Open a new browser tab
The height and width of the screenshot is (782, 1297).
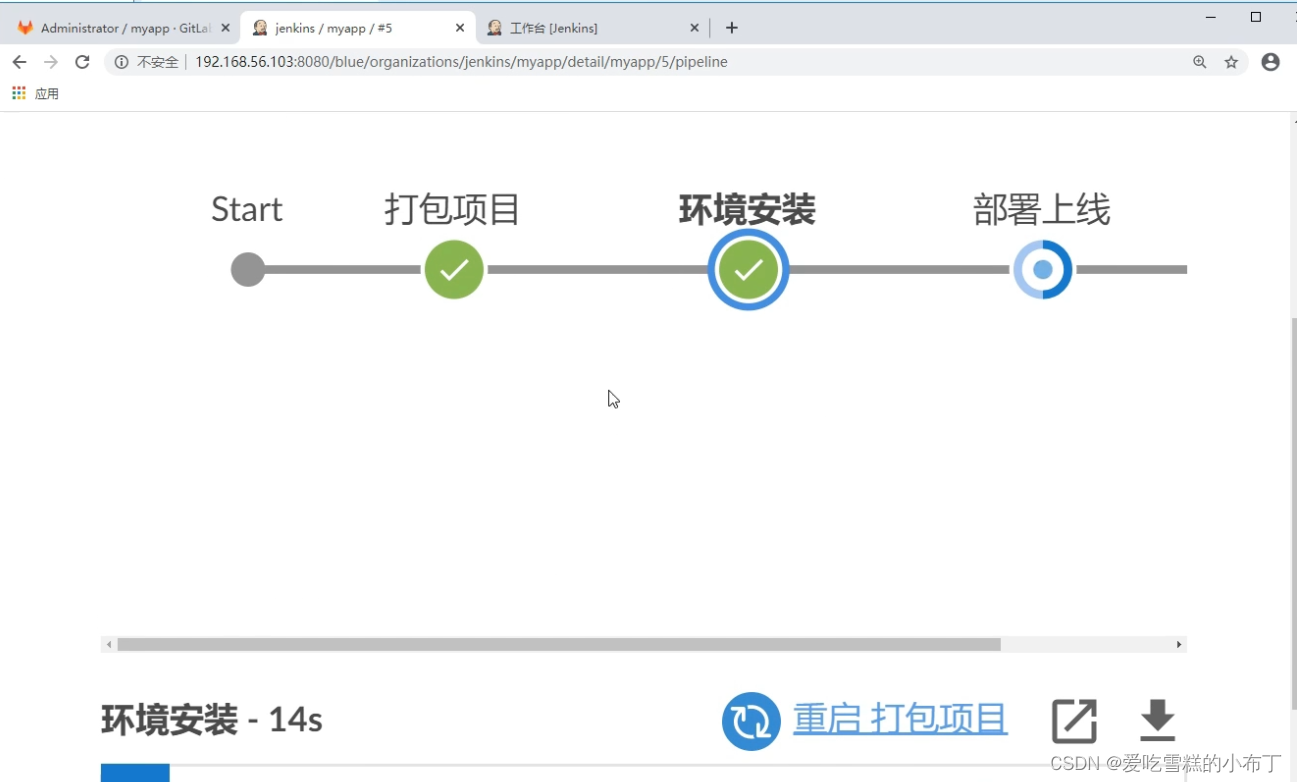pyautogui.click(x=732, y=28)
